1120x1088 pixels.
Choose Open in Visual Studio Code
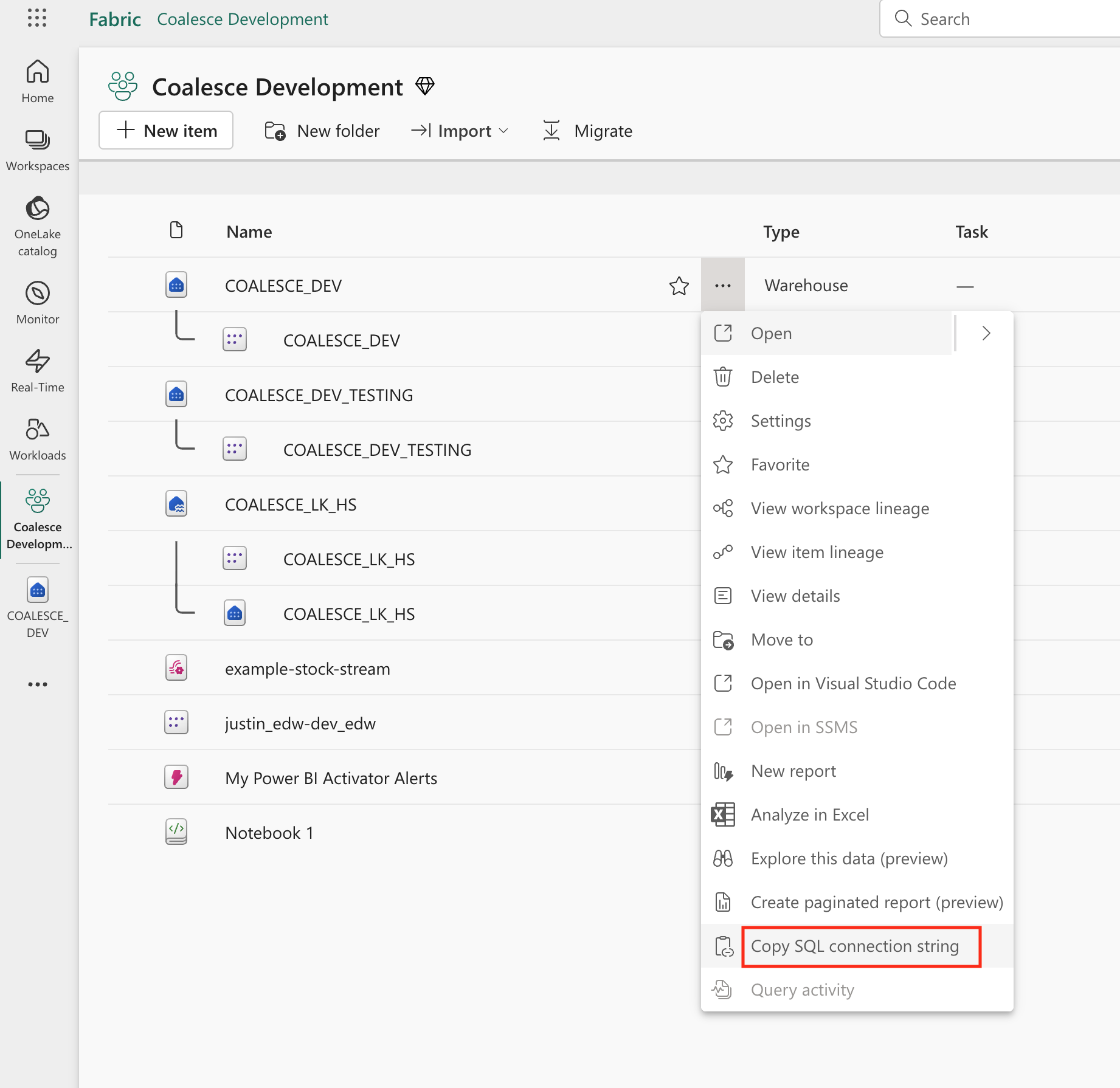point(853,684)
